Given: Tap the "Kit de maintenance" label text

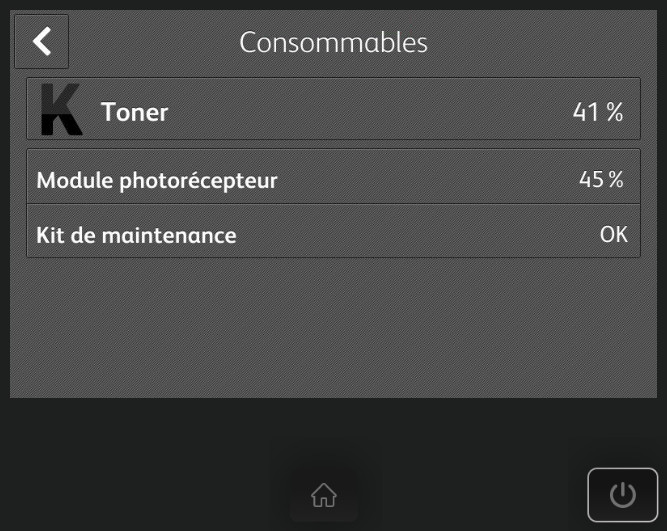Looking at the screenshot, I should (x=136, y=236).
